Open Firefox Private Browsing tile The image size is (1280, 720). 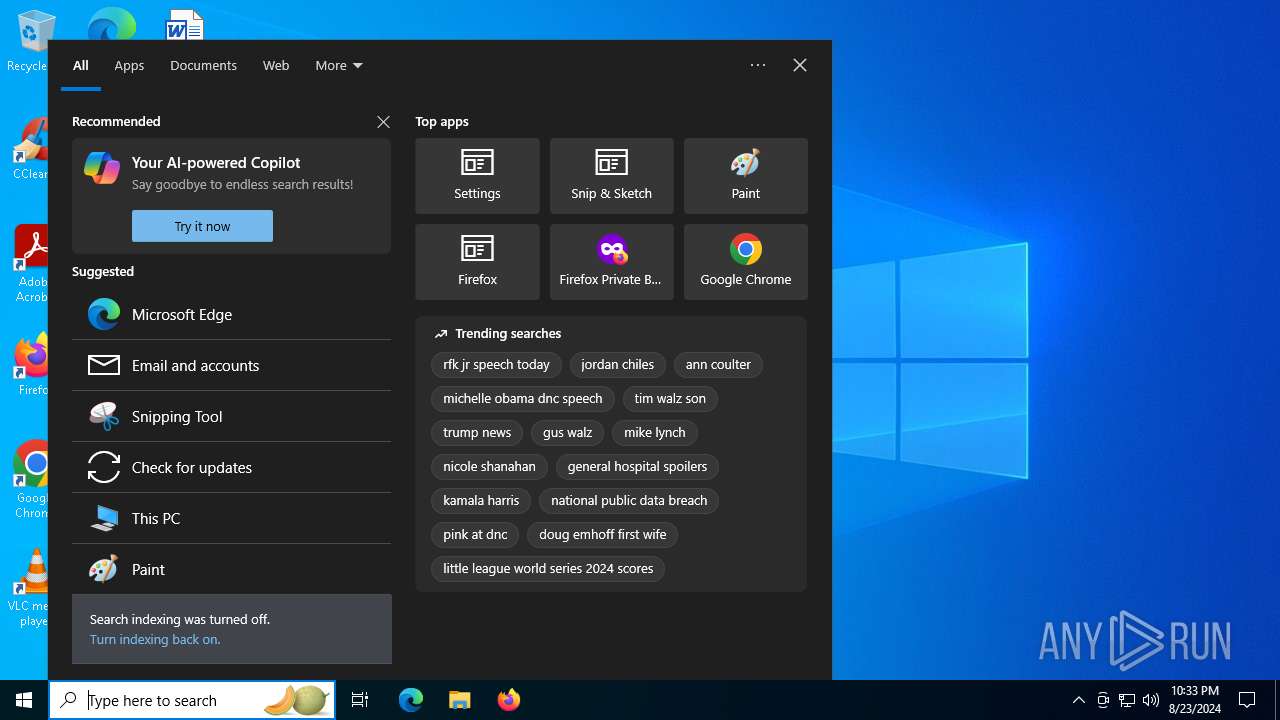[611, 262]
